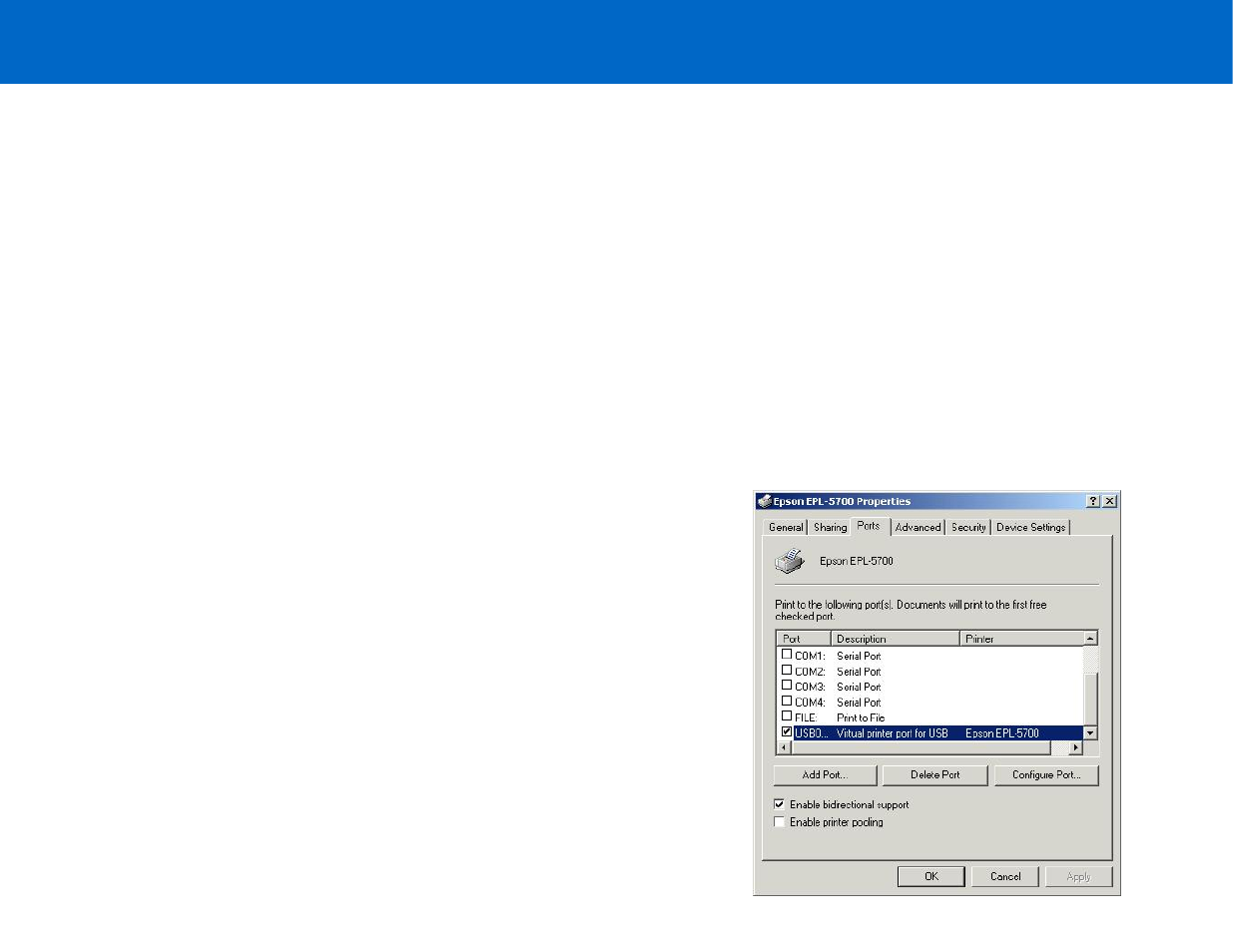Click the port list horizontal scrollbar thumb
The image size is (1233, 952).
921,747
